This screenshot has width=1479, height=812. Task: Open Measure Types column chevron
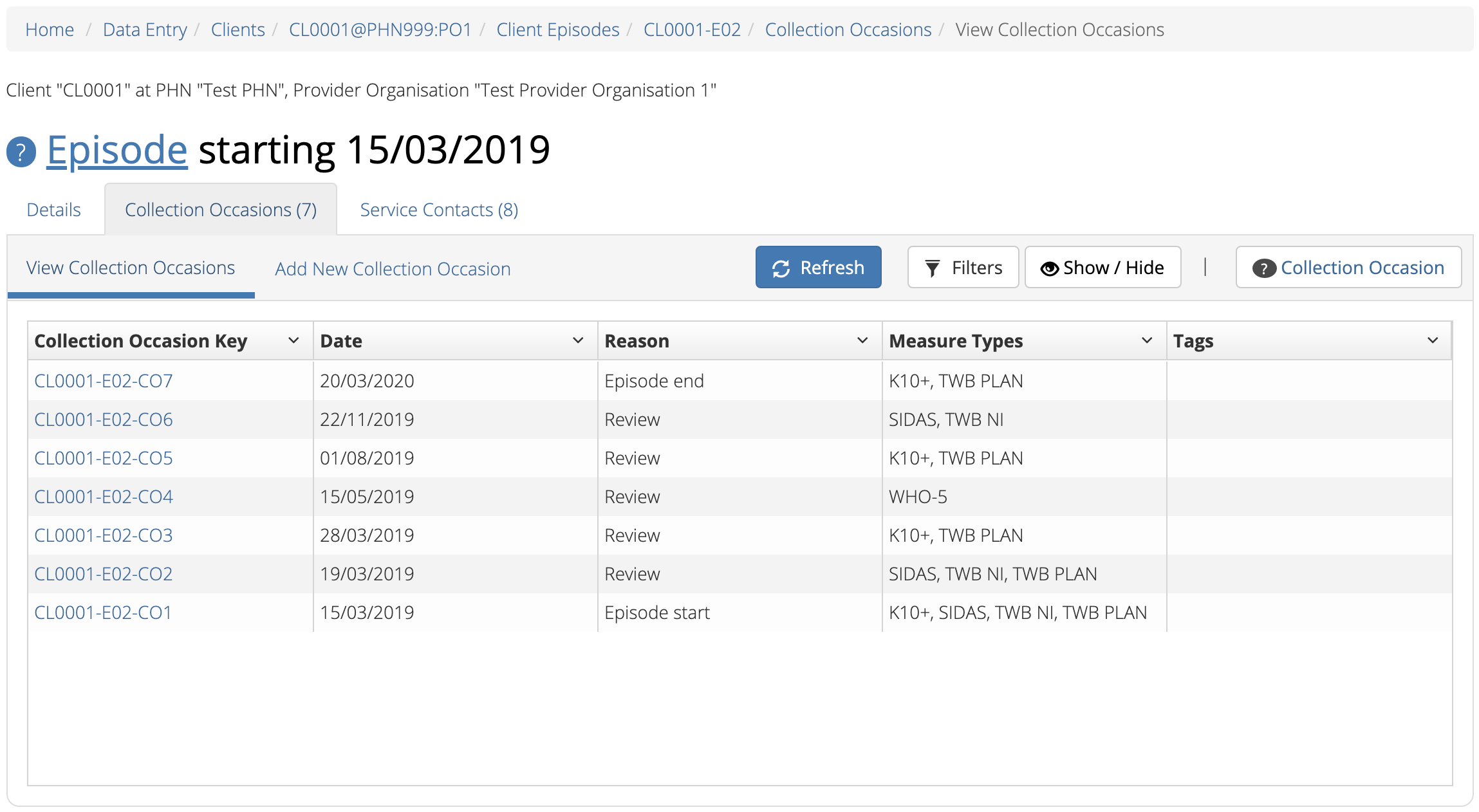(x=1147, y=340)
